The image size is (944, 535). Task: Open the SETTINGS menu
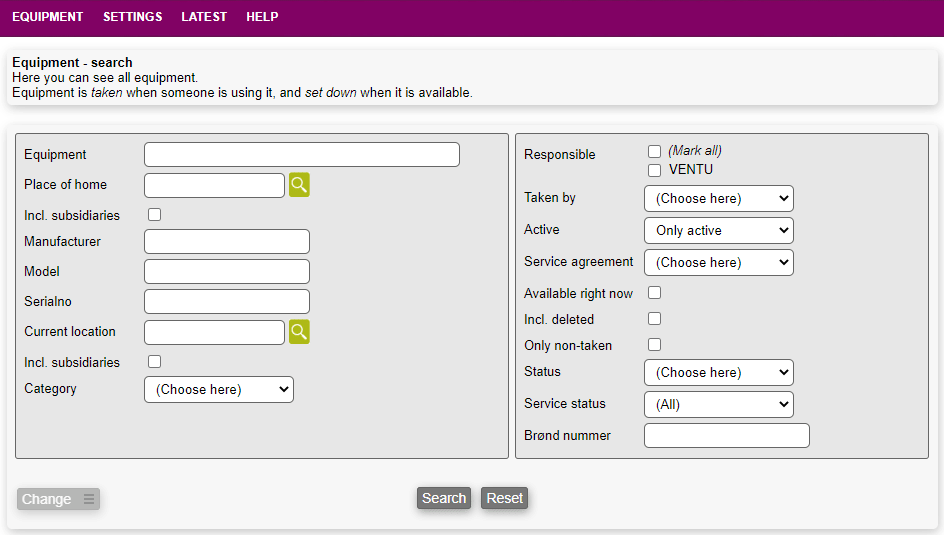point(132,17)
